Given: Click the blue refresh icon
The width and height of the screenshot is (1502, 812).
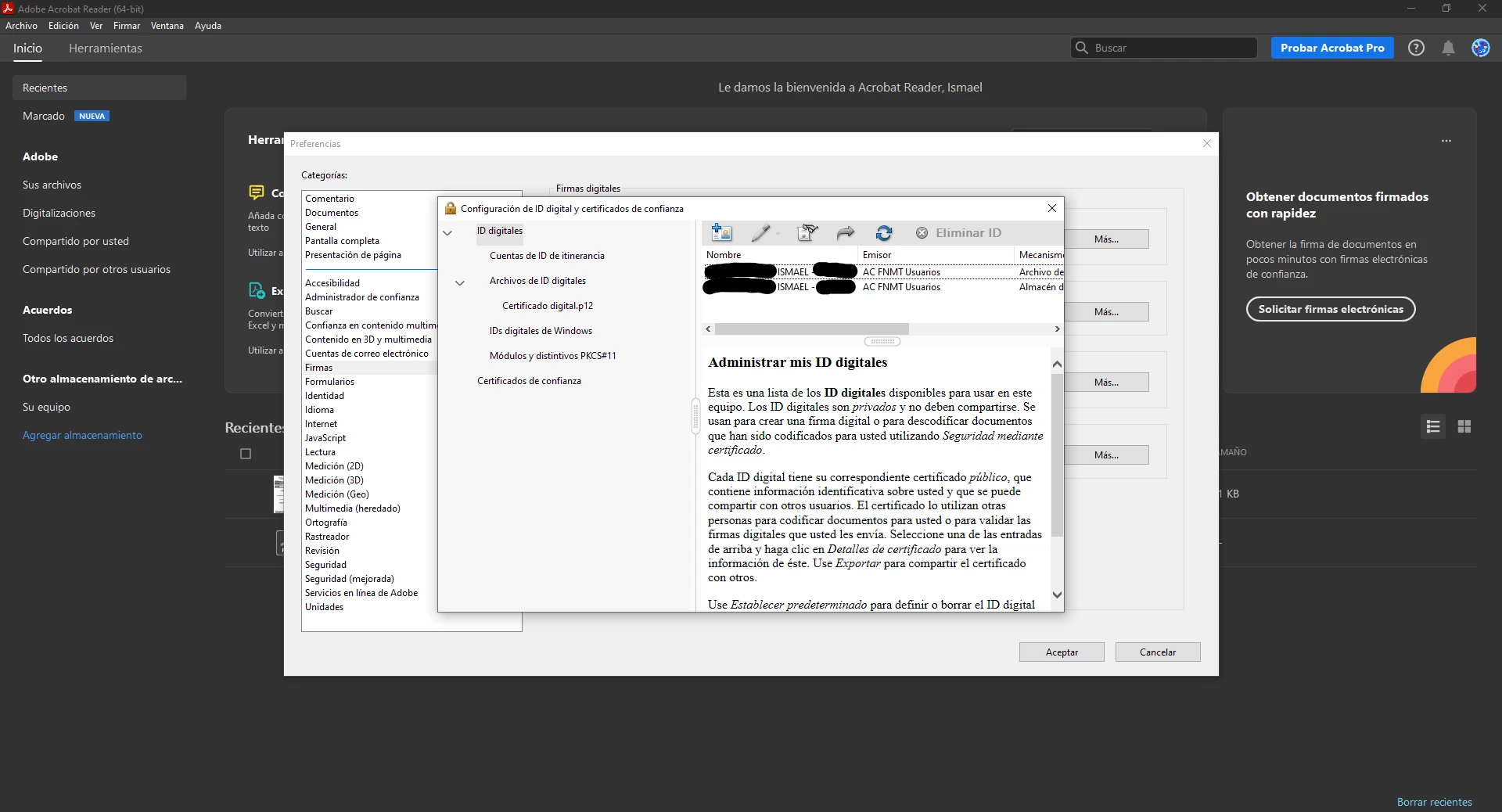Looking at the screenshot, I should click(x=884, y=232).
